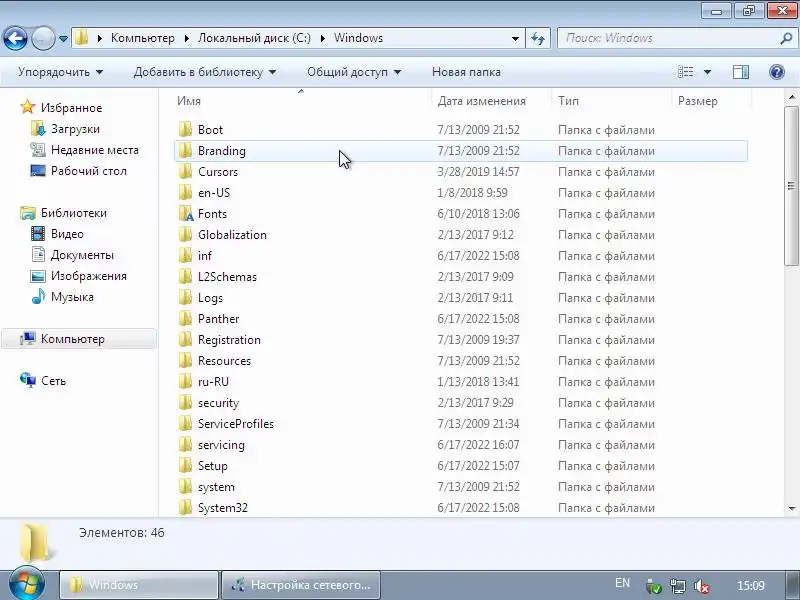Select the Branding folder icon
The image size is (800, 600).
tap(185, 151)
